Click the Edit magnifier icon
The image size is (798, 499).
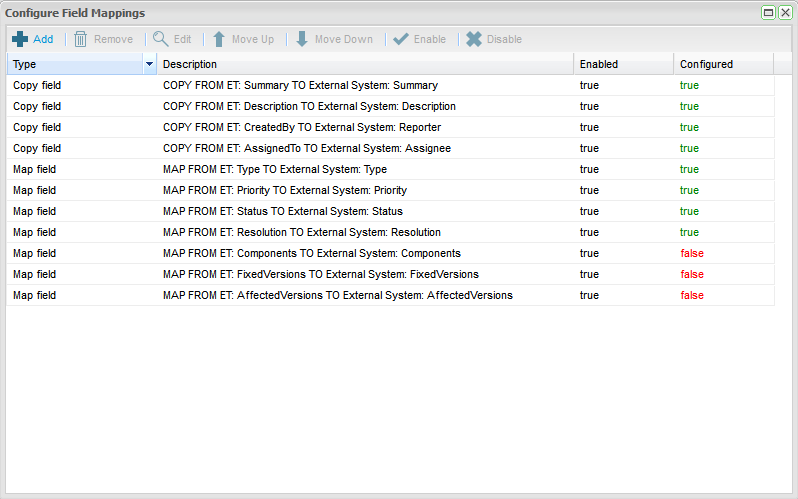160,39
